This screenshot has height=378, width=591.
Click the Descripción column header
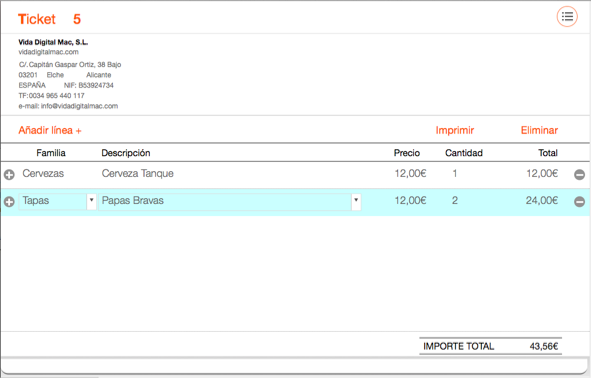coord(126,153)
